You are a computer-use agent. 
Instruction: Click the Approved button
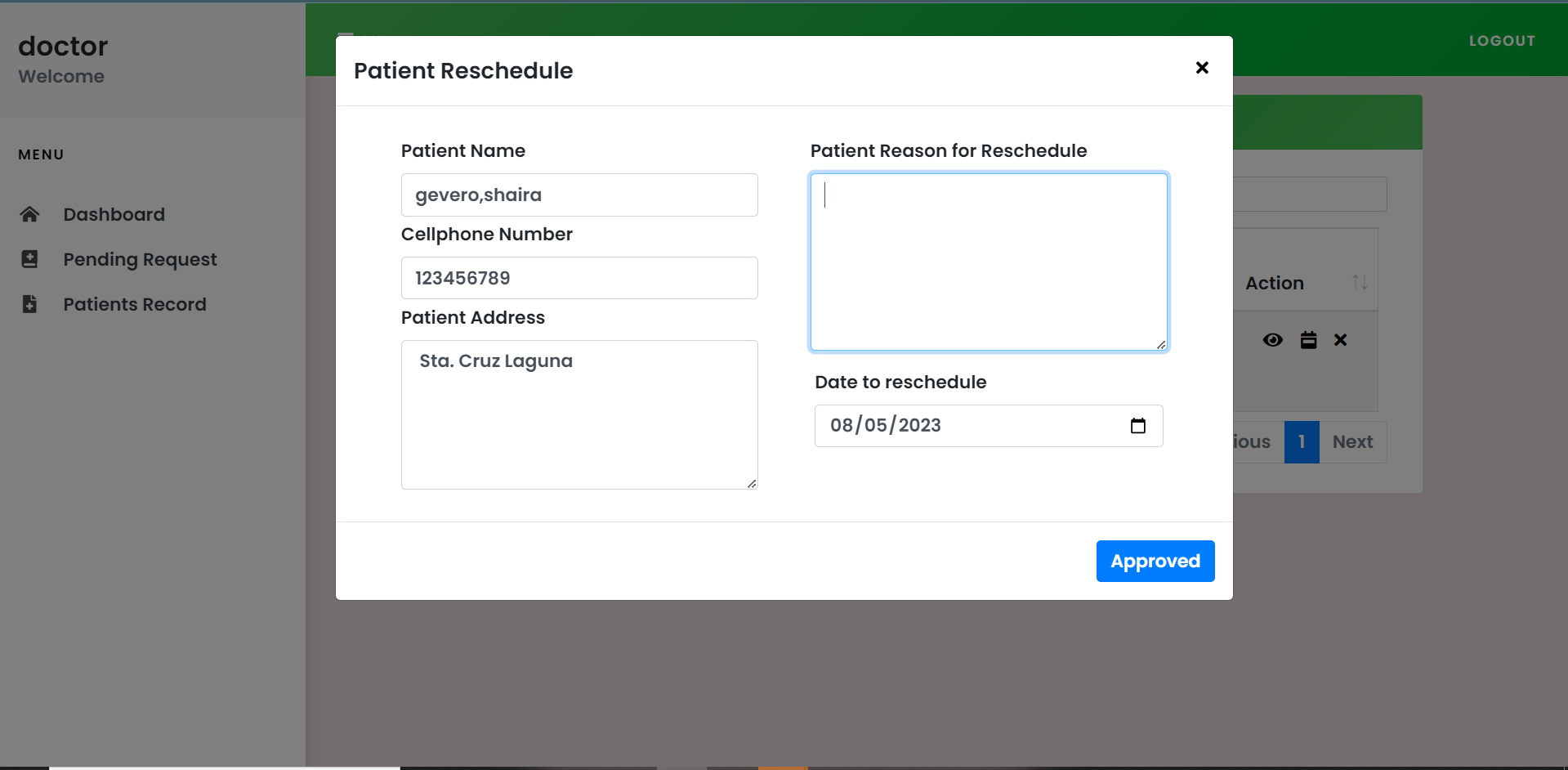click(x=1155, y=561)
